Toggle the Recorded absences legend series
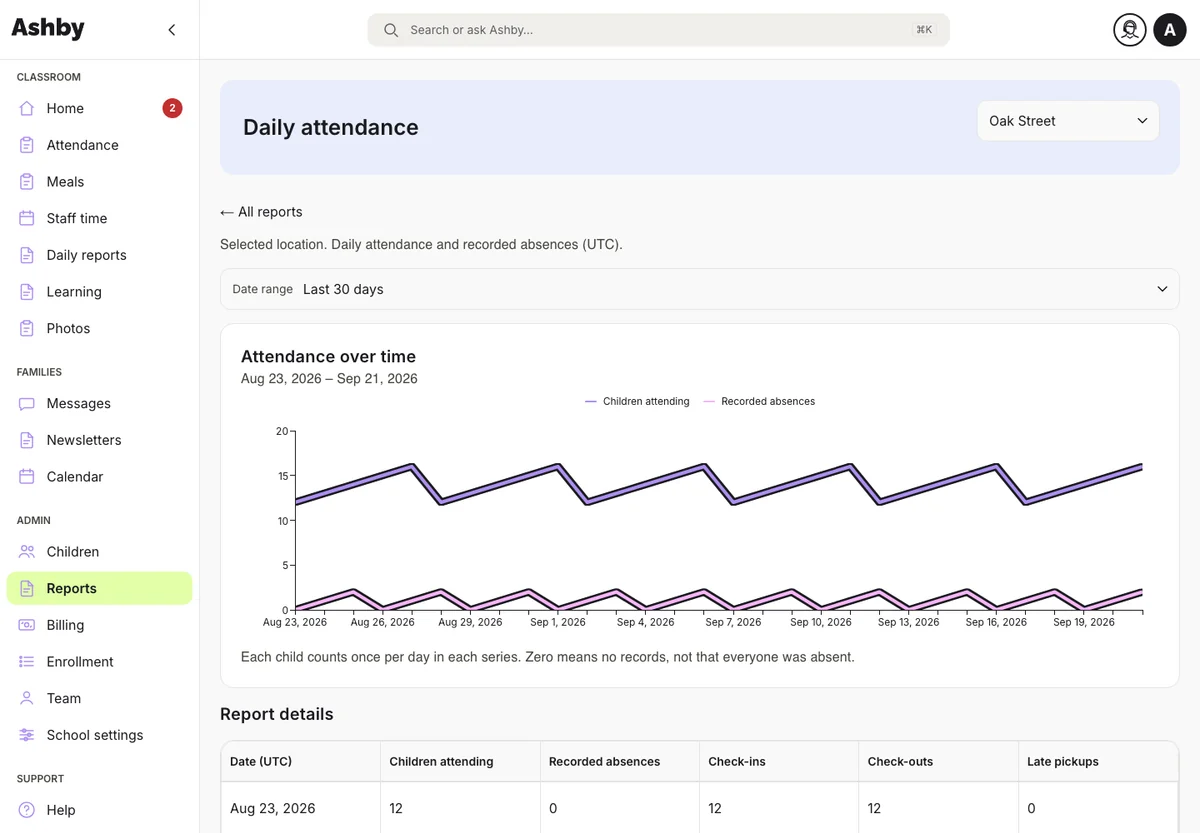 click(759, 401)
